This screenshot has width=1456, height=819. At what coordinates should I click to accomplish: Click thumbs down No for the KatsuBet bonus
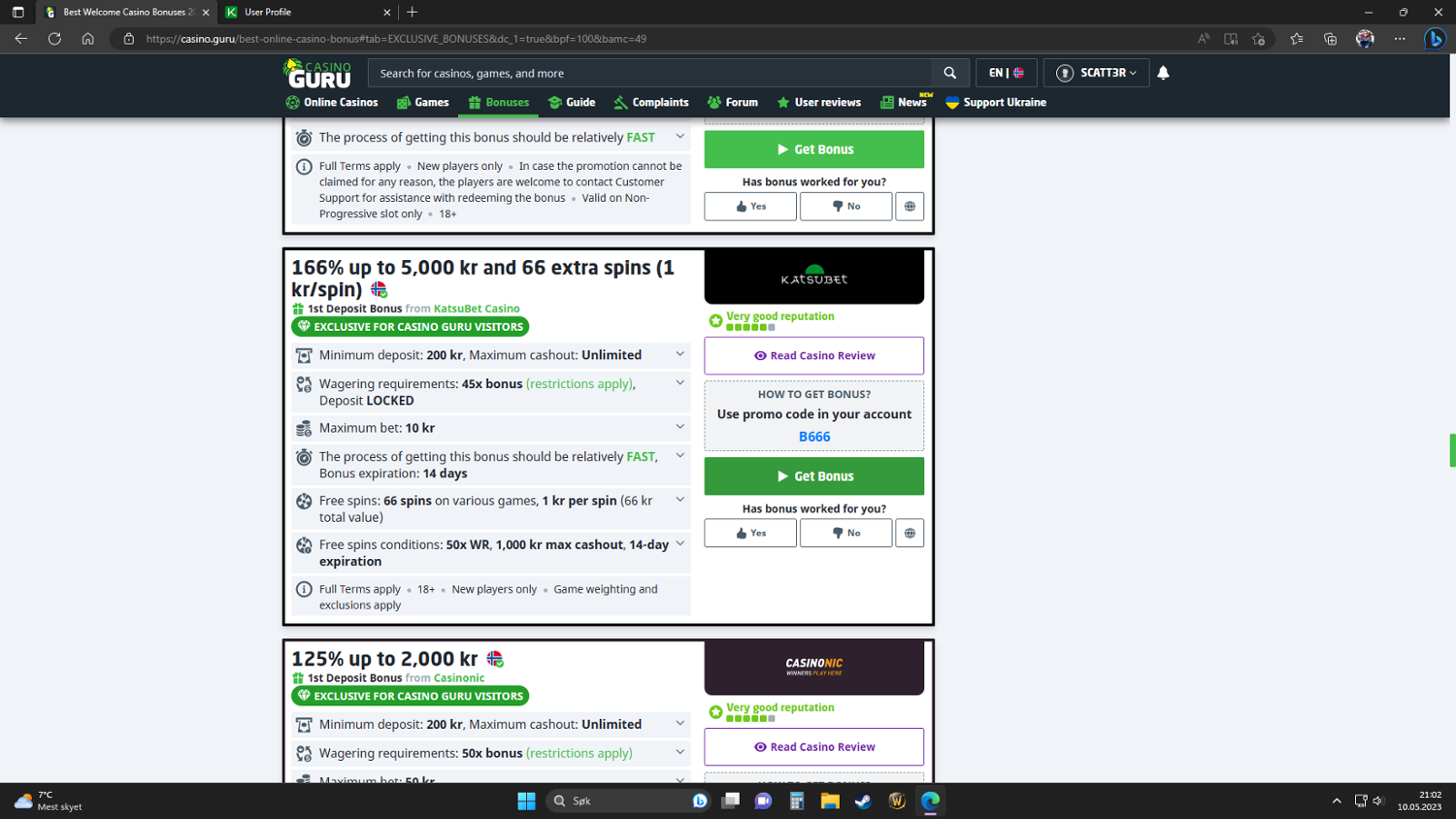844,532
